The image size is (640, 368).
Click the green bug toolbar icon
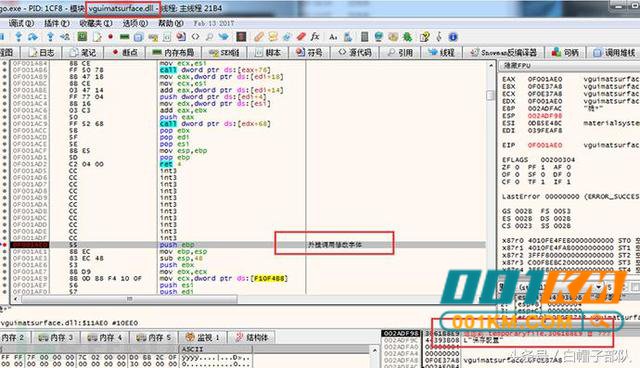[x=407, y=37]
